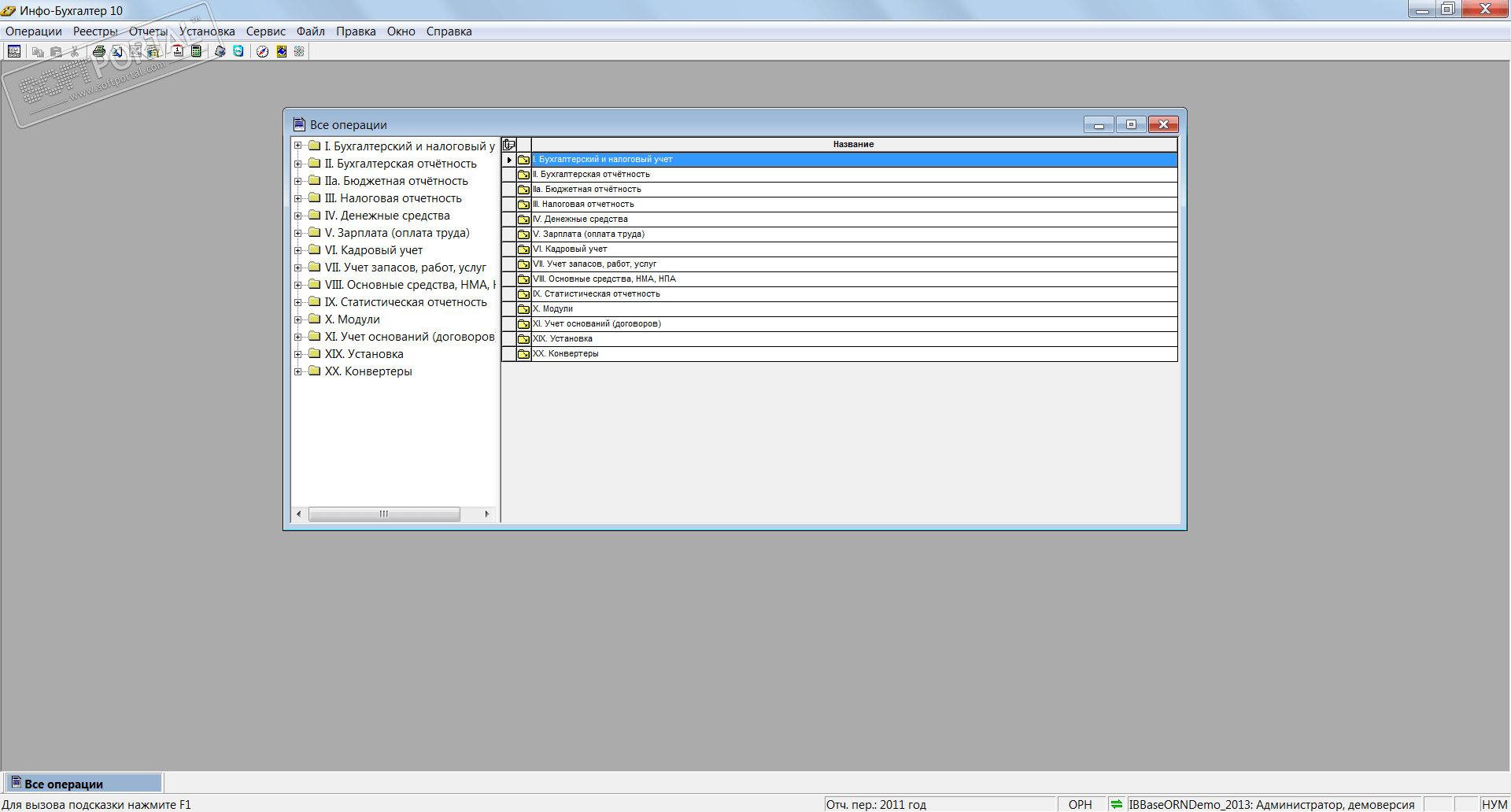The image size is (1511, 812).
Task: Expand tree node 'V. Зарплата (оплата труда)'
Action: pyautogui.click(x=298, y=233)
